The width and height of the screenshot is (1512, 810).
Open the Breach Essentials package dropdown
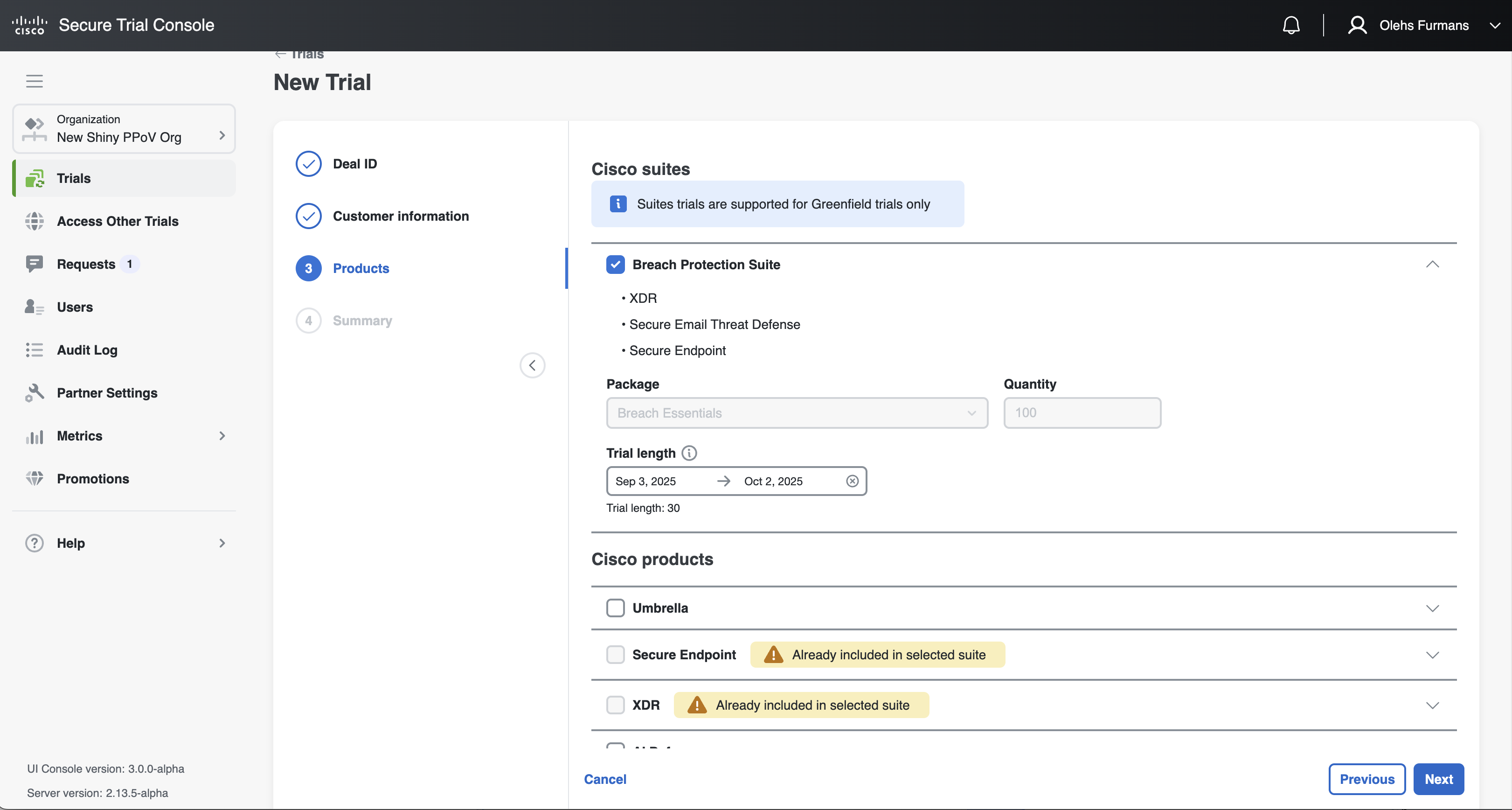[x=797, y=413]
